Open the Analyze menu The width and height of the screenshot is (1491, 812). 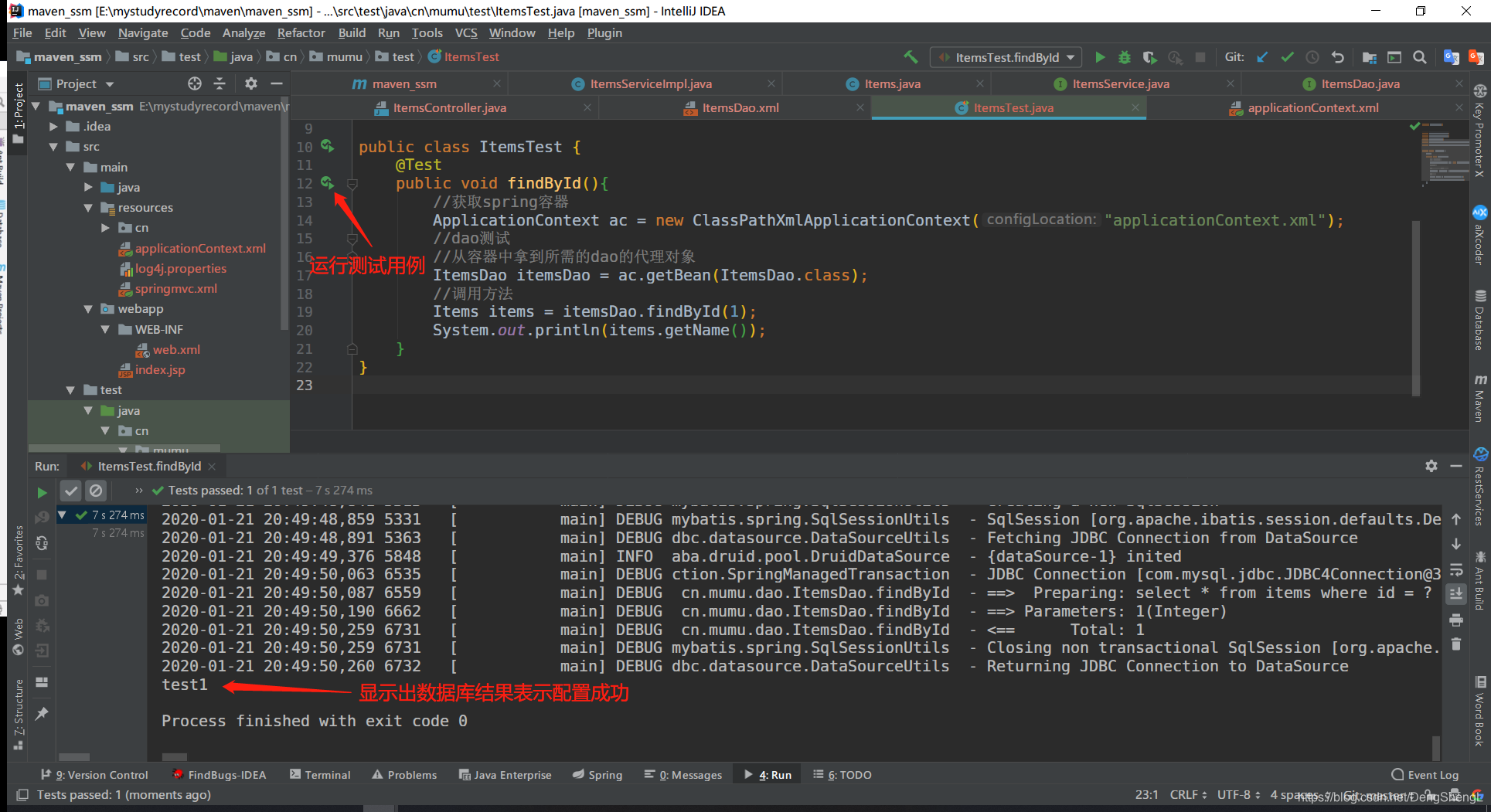[x=243, y=32]
